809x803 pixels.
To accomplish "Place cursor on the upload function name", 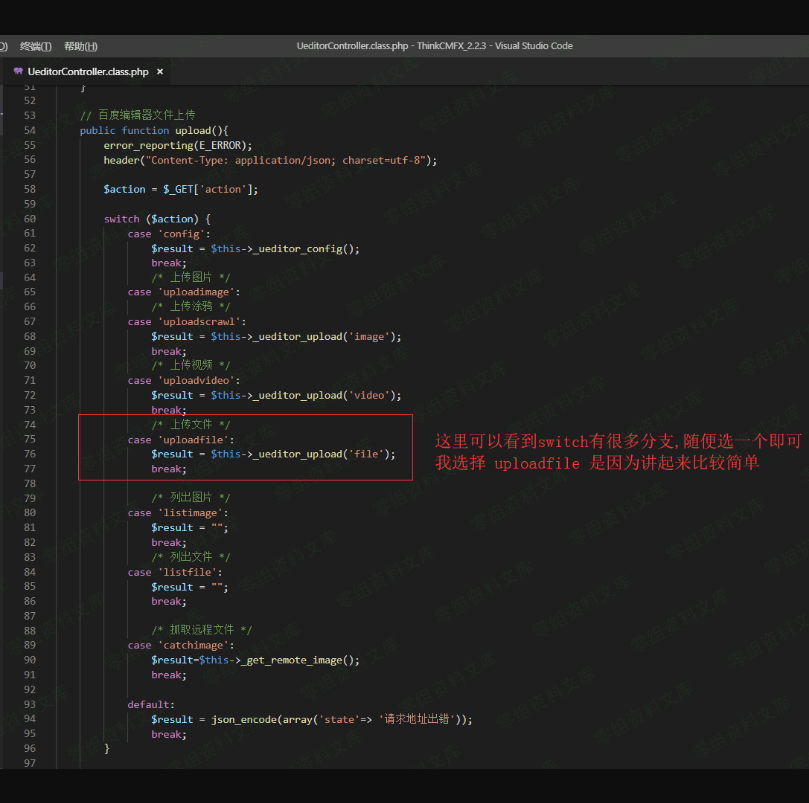I will [192, 130].
